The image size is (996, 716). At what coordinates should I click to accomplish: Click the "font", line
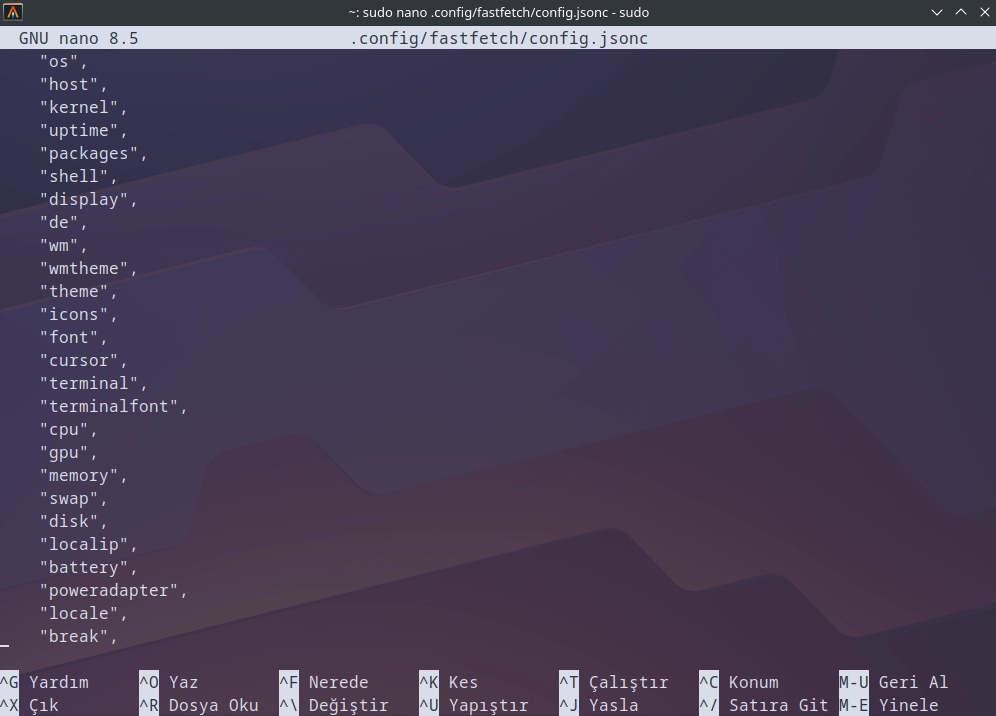[x=74, y=337]
